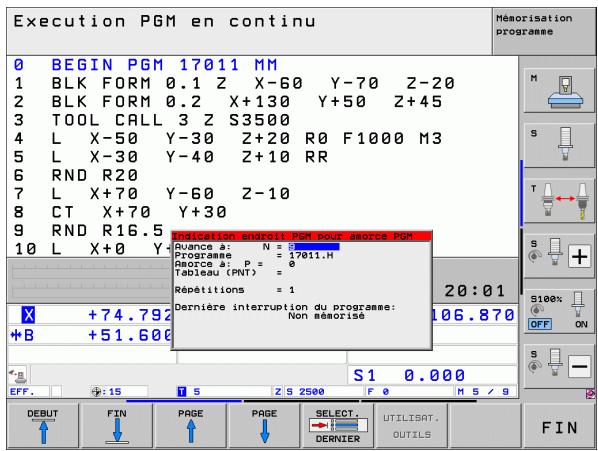Click the Amorce à P value 0
598x451 pixels.
coord(292,264)
